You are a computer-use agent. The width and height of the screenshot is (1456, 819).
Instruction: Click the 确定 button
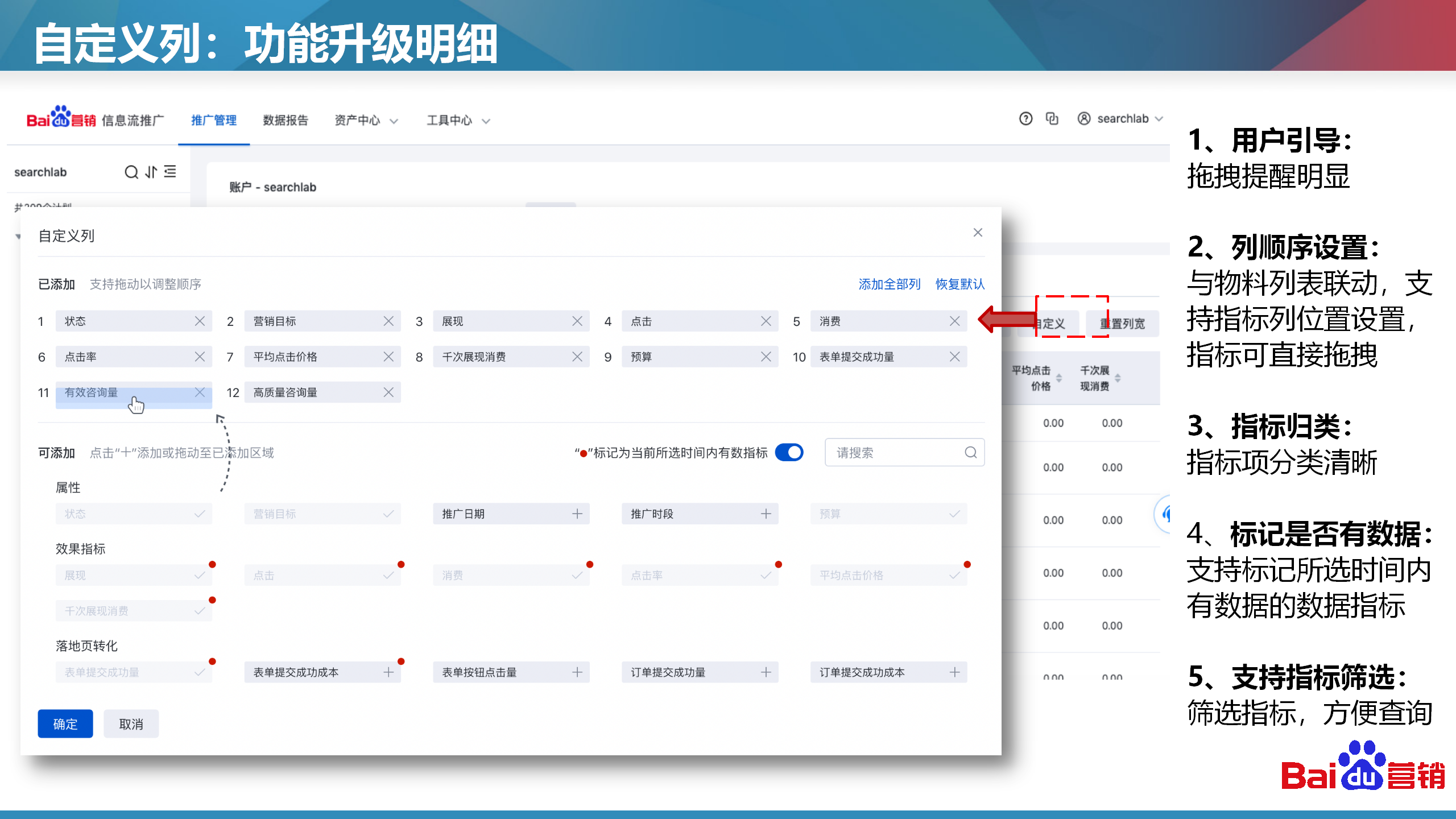[x=65, y=724]
